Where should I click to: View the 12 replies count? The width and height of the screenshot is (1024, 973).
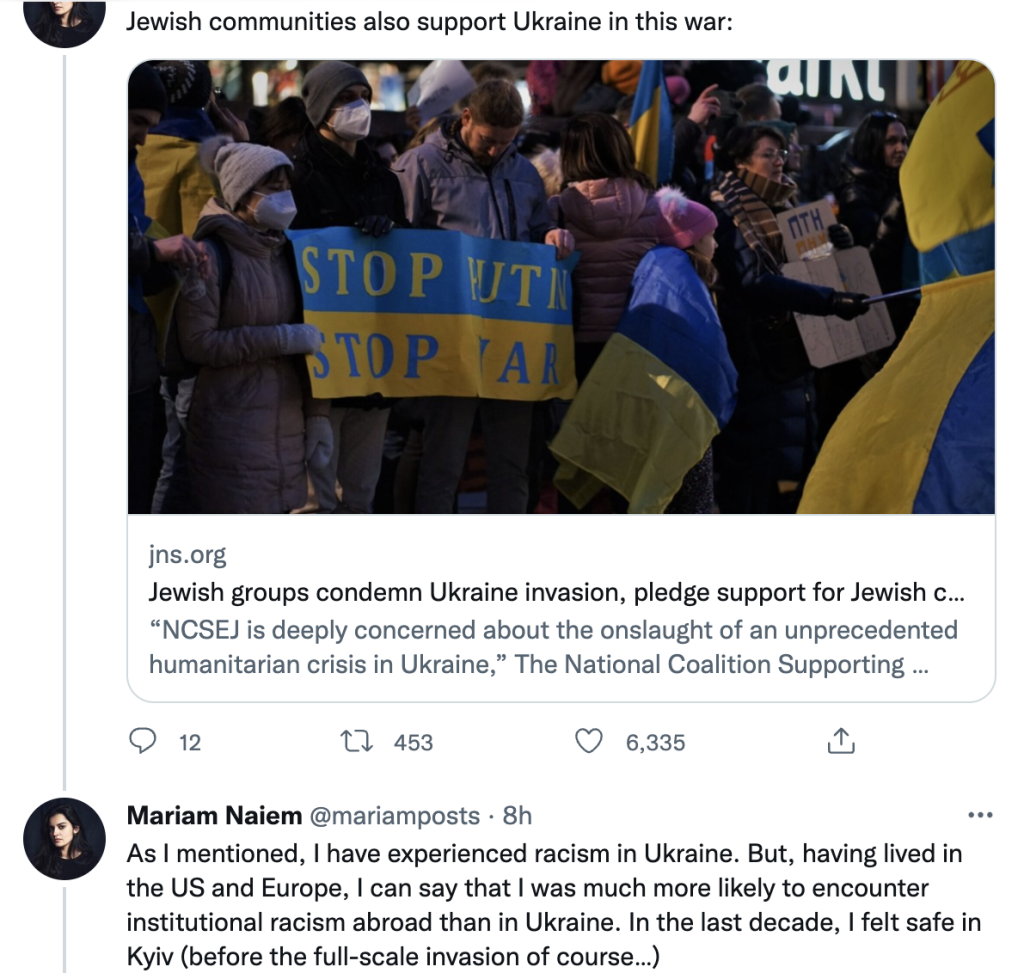(x=190, y=742)
